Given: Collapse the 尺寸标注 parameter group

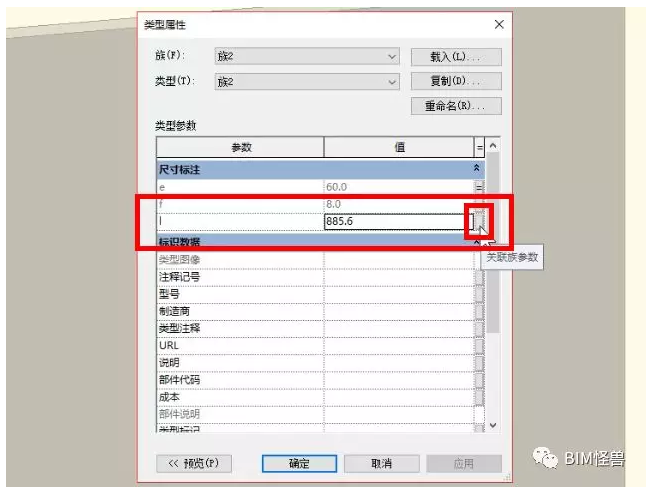Looking at the screenshot, I should [477, 170].
